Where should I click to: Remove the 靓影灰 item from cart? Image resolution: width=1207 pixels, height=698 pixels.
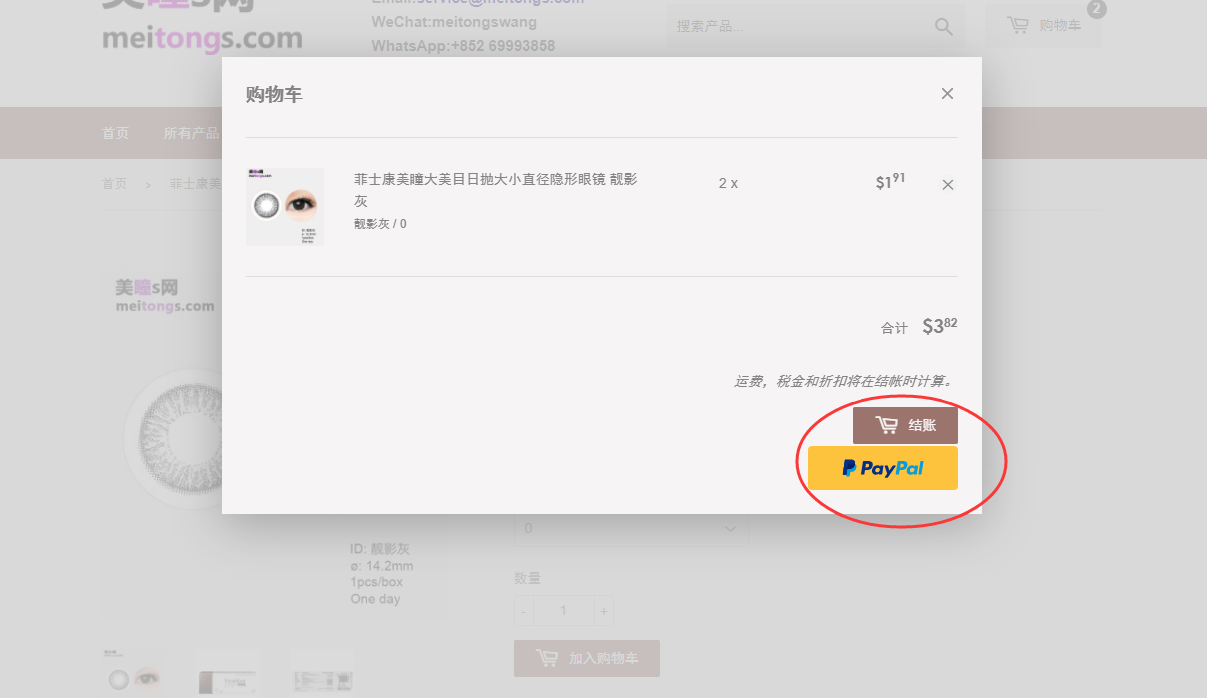(948, 185)
